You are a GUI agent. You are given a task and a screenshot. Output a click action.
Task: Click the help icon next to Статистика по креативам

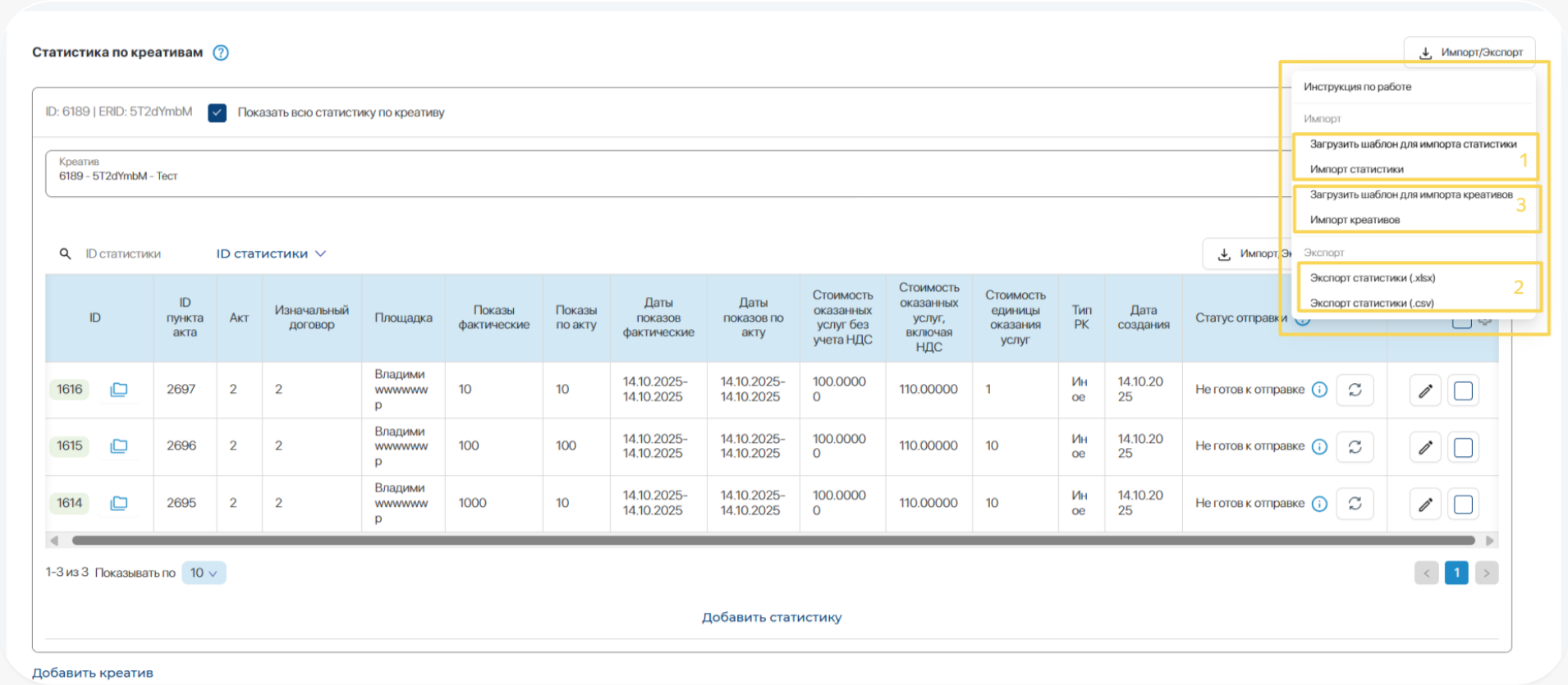click(x=221, y=53)
